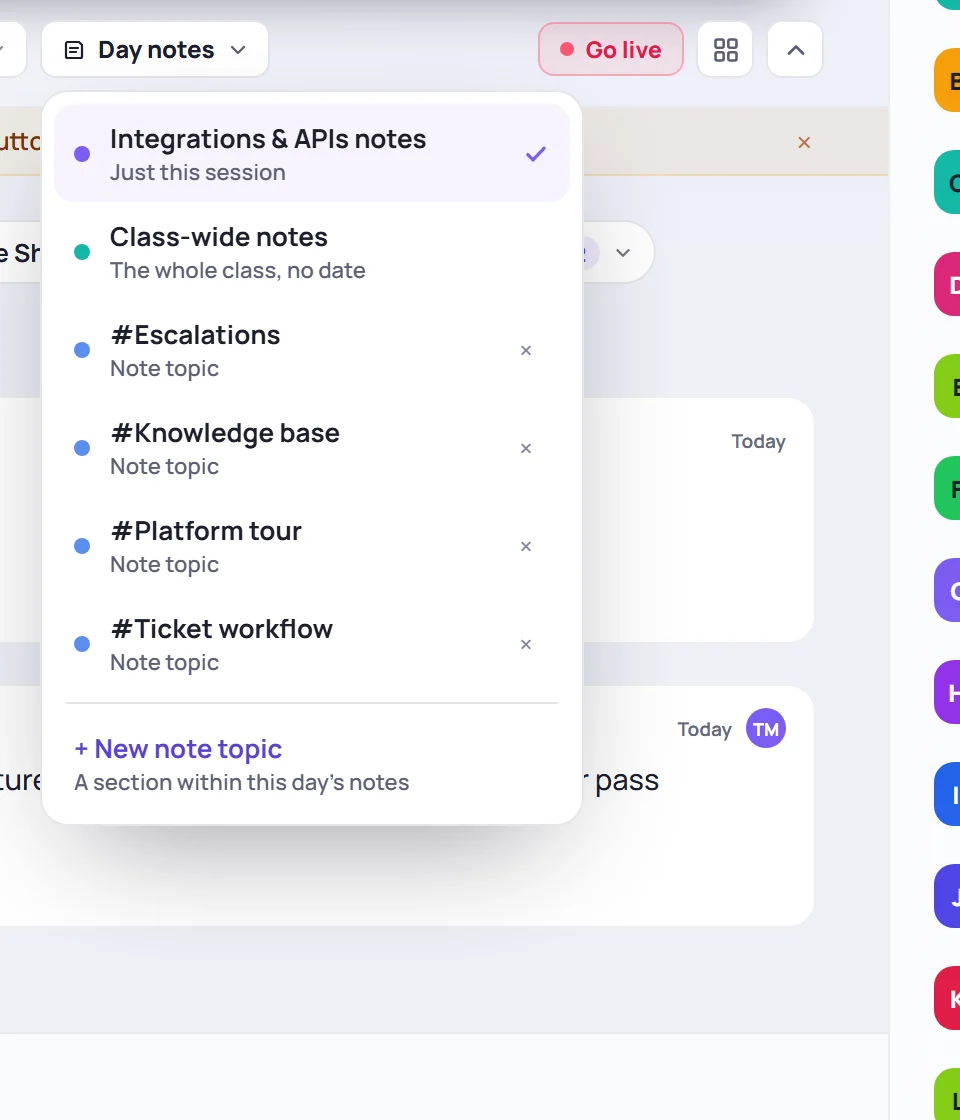Click the teal dot beside Class-wide notes

point(82,251)
